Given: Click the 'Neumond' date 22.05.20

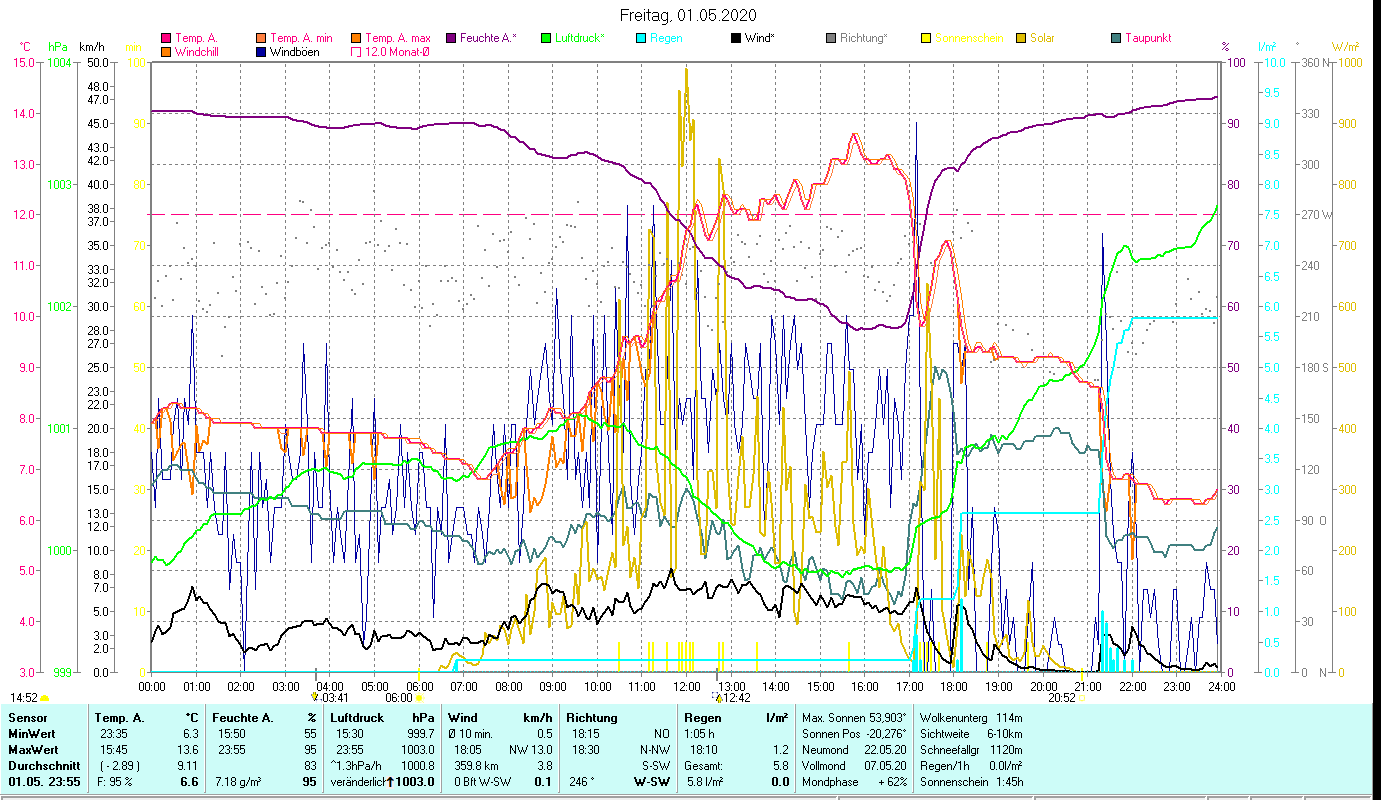Looking at the screenshot, I should coord(883,749).
